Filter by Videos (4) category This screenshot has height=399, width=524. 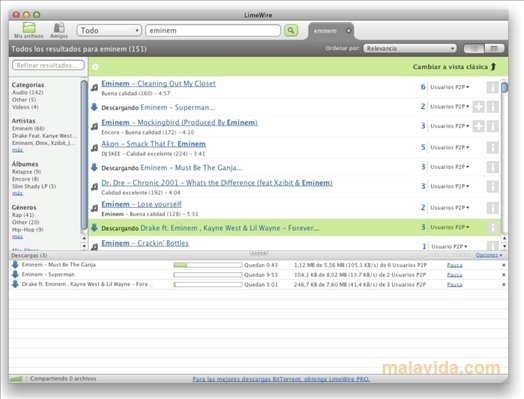25,107
